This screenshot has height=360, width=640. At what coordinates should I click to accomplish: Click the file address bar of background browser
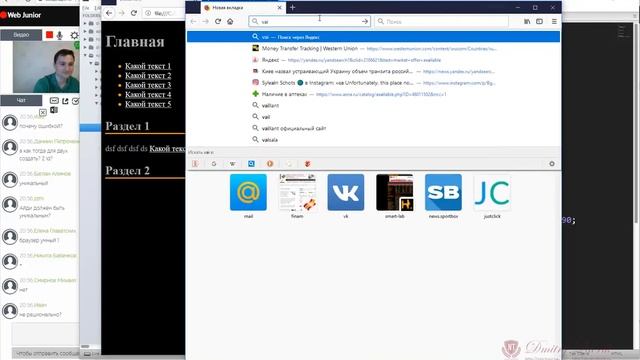coord(164,13)
